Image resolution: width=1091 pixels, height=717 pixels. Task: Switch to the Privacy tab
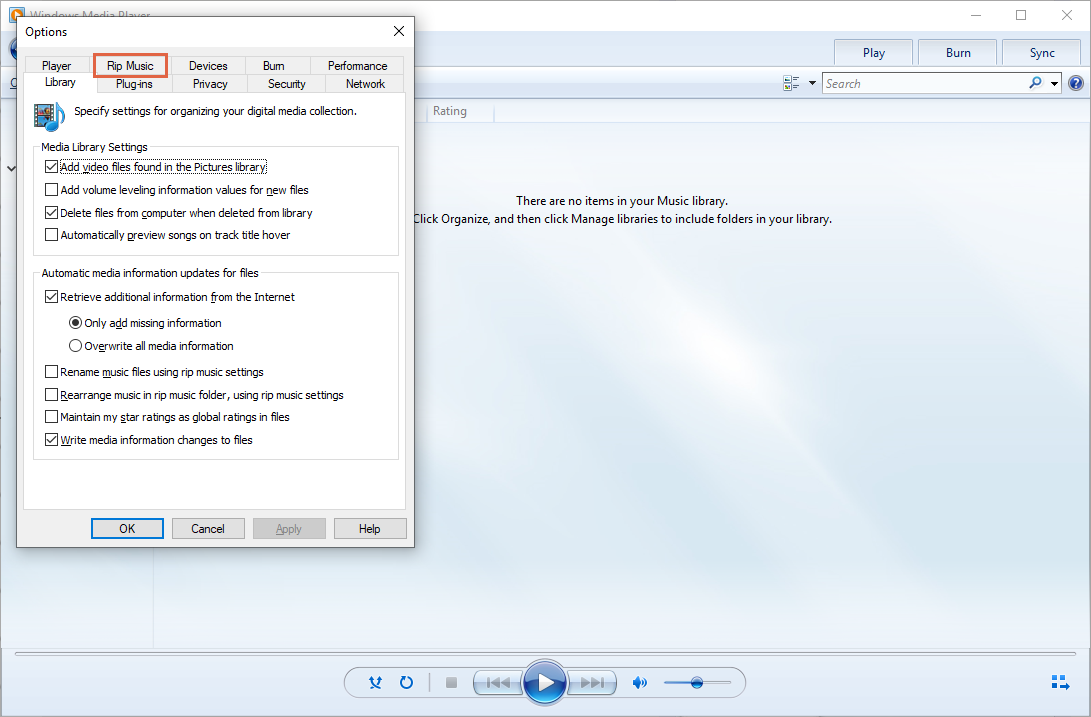(210, 84)
